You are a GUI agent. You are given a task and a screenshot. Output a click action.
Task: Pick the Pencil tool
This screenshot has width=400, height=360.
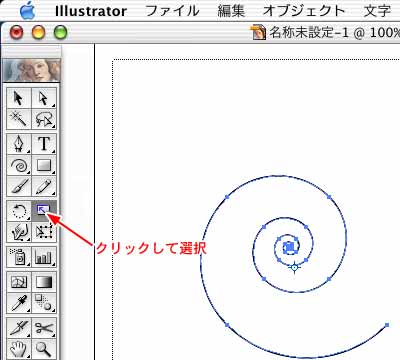pos(44,186)
